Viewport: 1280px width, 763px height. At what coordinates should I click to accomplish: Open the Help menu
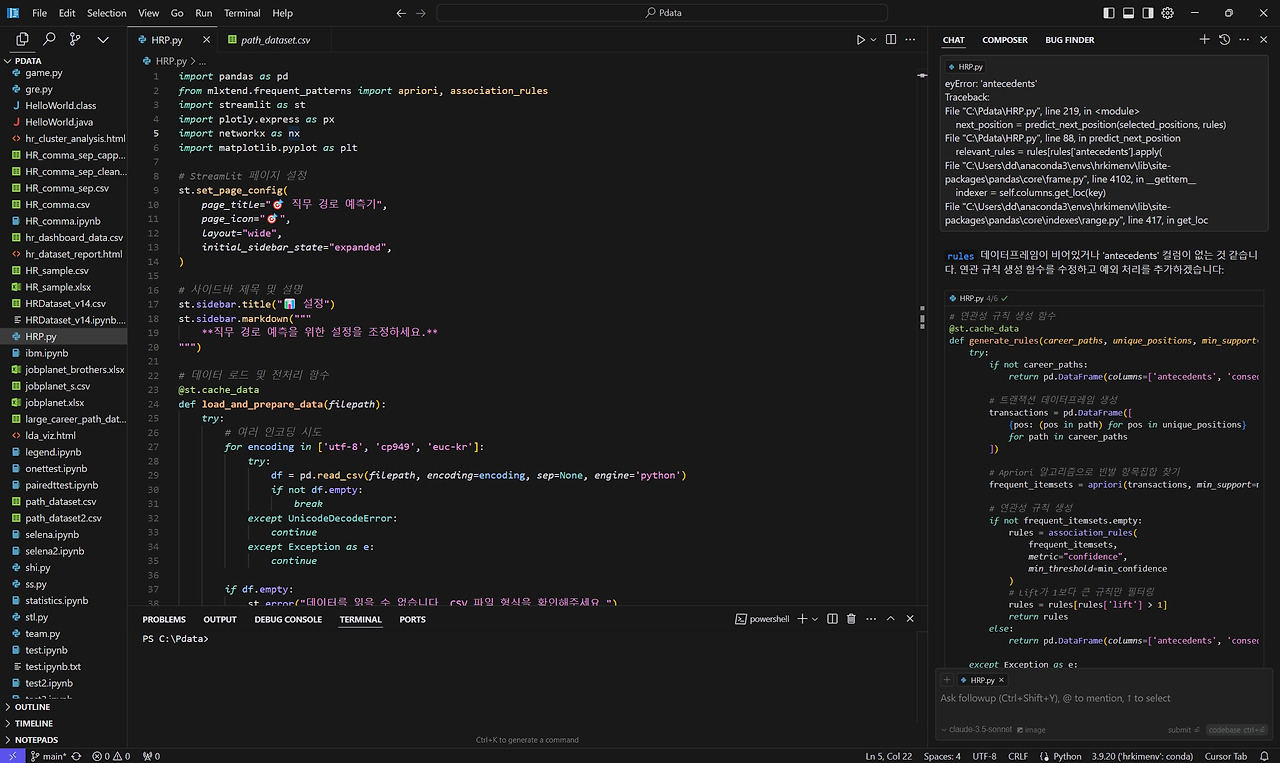click(283, 13)
